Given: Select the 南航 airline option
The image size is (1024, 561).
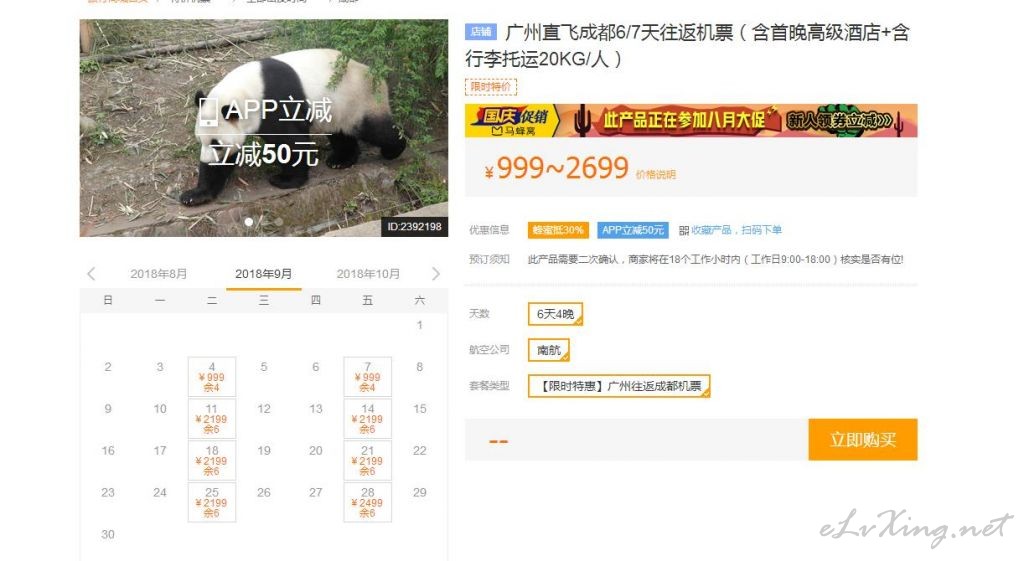Looking at the screenshot, I should point(549,350).
